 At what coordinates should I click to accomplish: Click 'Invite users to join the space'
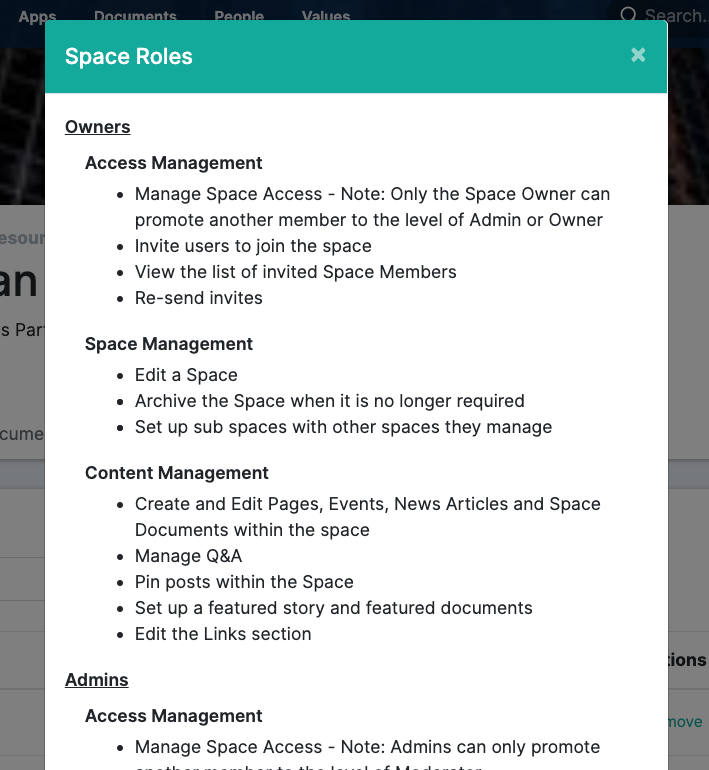click(253, 246)
